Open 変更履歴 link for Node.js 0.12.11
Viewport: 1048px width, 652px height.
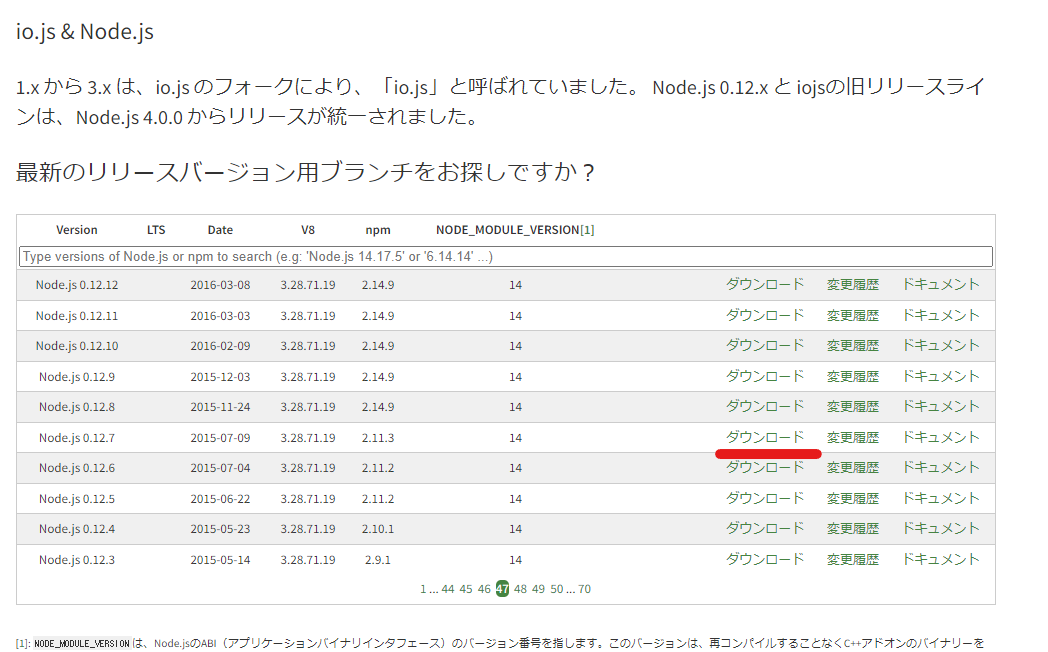852,315
